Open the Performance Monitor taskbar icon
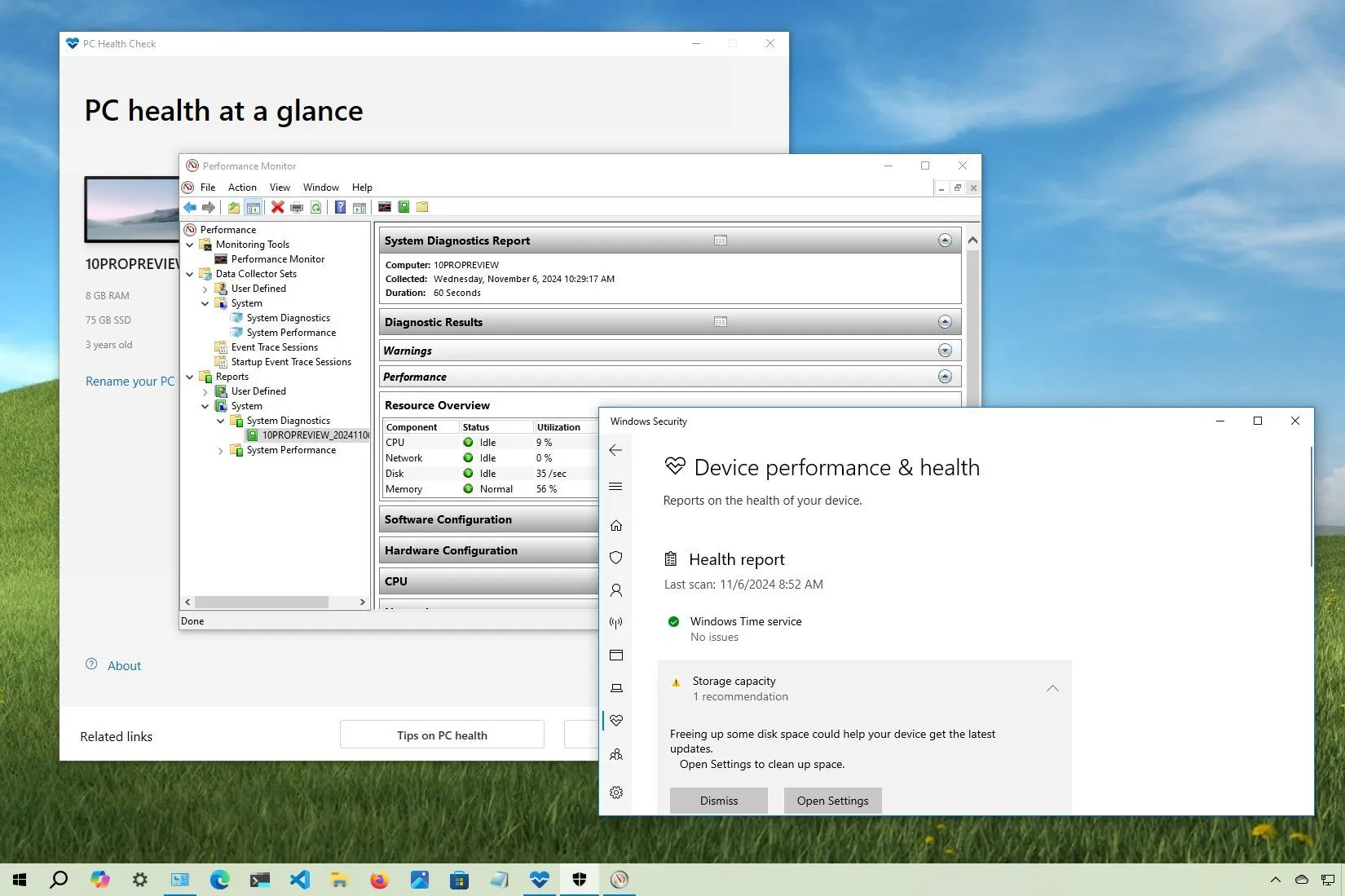The width and height of the screenshot is (1345, 896). [620, 880]
